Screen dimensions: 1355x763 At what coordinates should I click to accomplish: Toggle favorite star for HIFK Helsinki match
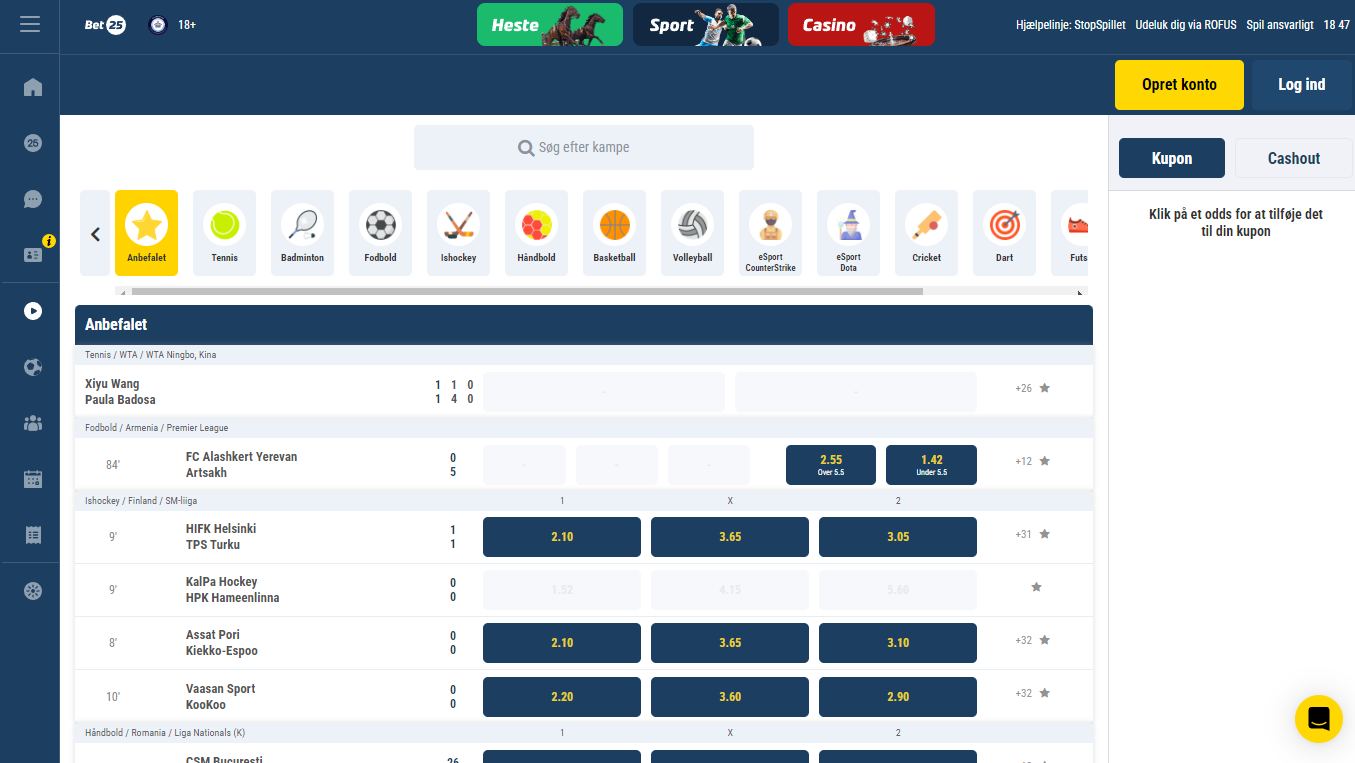tap(1045, 535)
